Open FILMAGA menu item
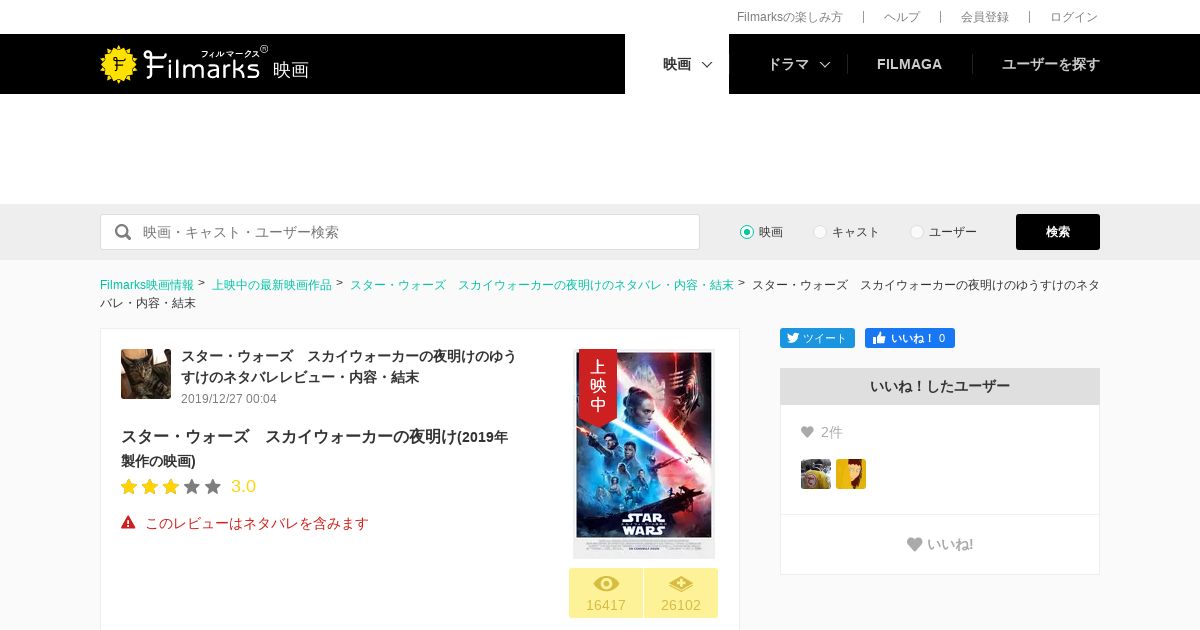1200x630 pixels. click(909, 64)
